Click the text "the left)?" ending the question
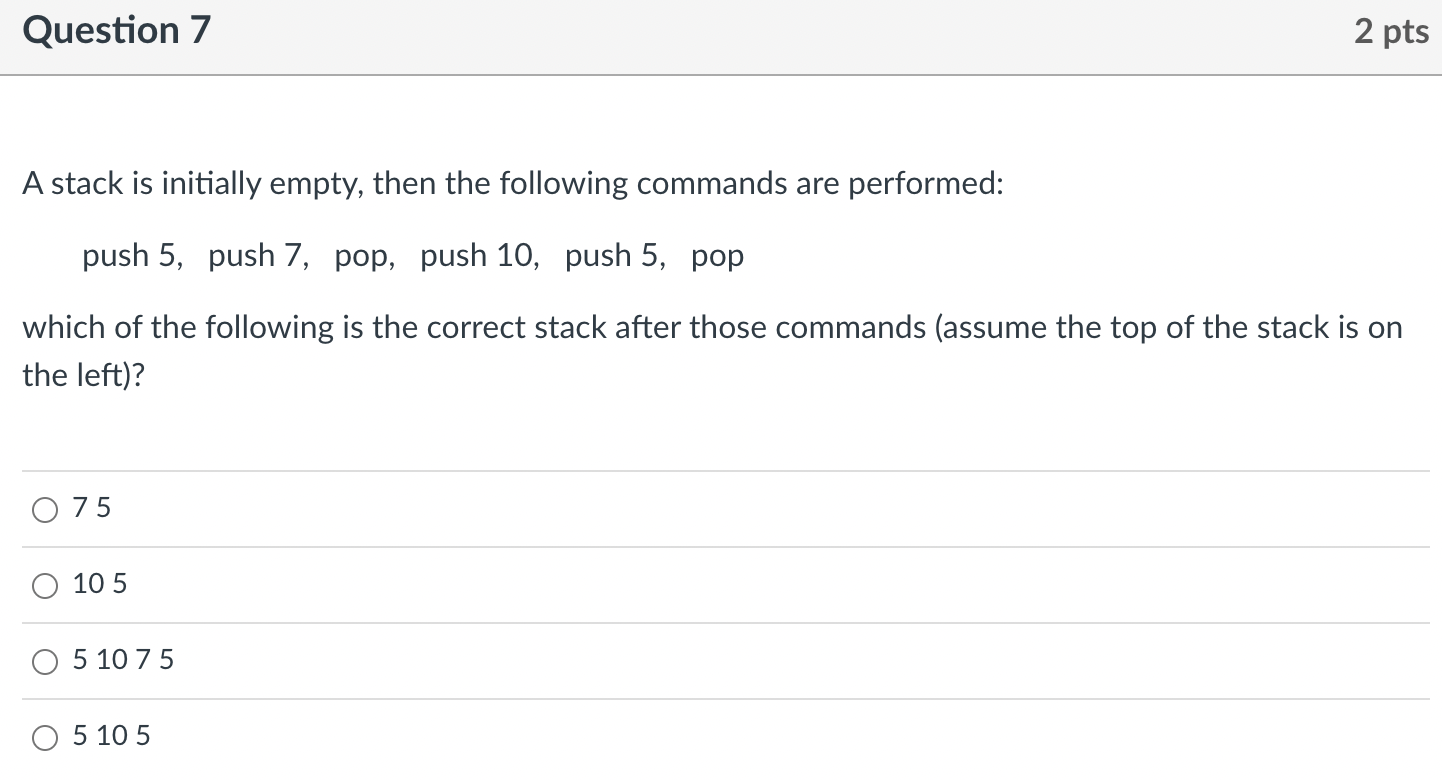Image resolution: width=1442 pixels, height=780 pixels. point(83,376)
